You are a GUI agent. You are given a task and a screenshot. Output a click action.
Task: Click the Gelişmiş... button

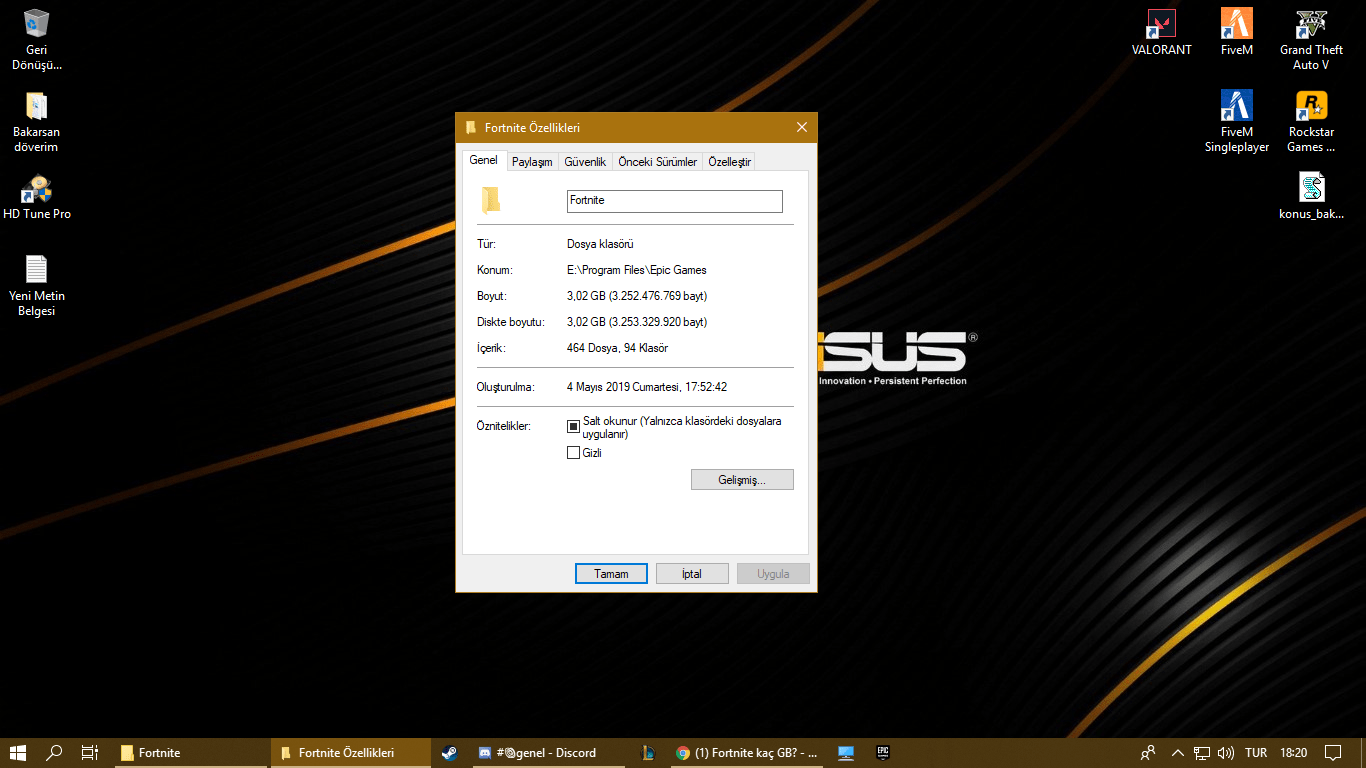pyautogui.click(x=742, y=480)
